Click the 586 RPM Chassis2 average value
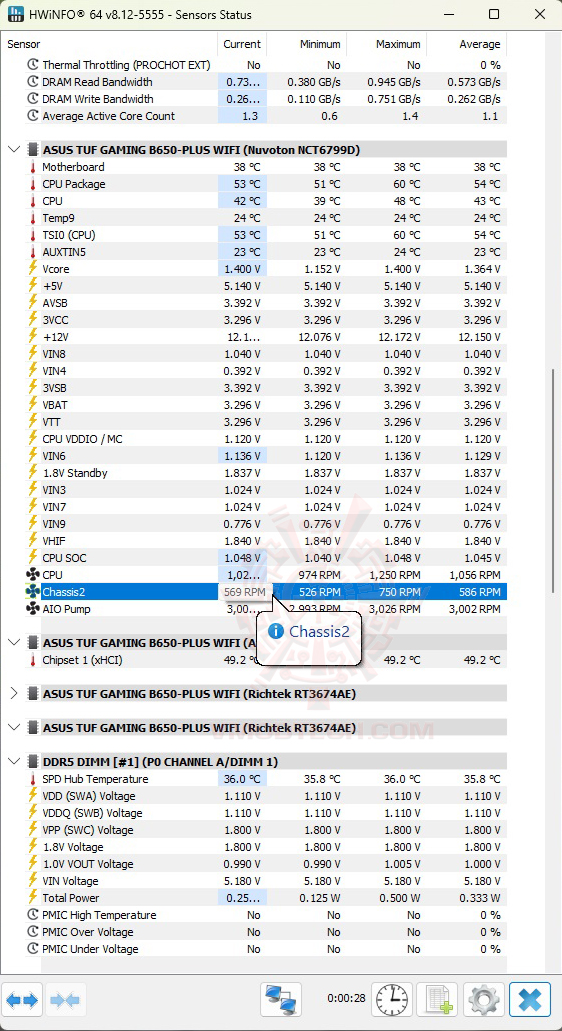This screenshot has width=562, height=1031. [480, 592]
